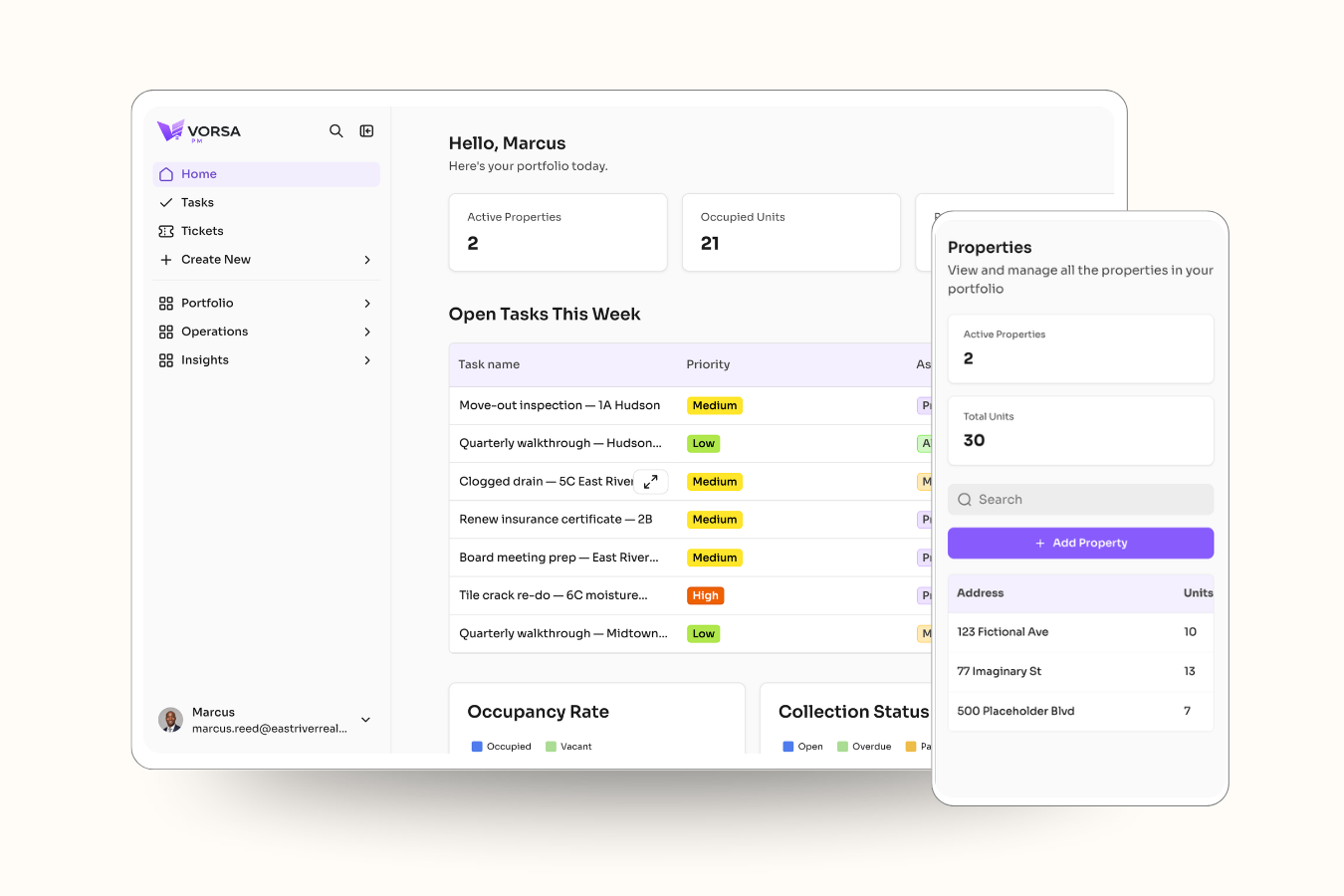The image size is (1344, 896).
Task: Open Tasks in the sidebar
Action: (x=267, y=203)
